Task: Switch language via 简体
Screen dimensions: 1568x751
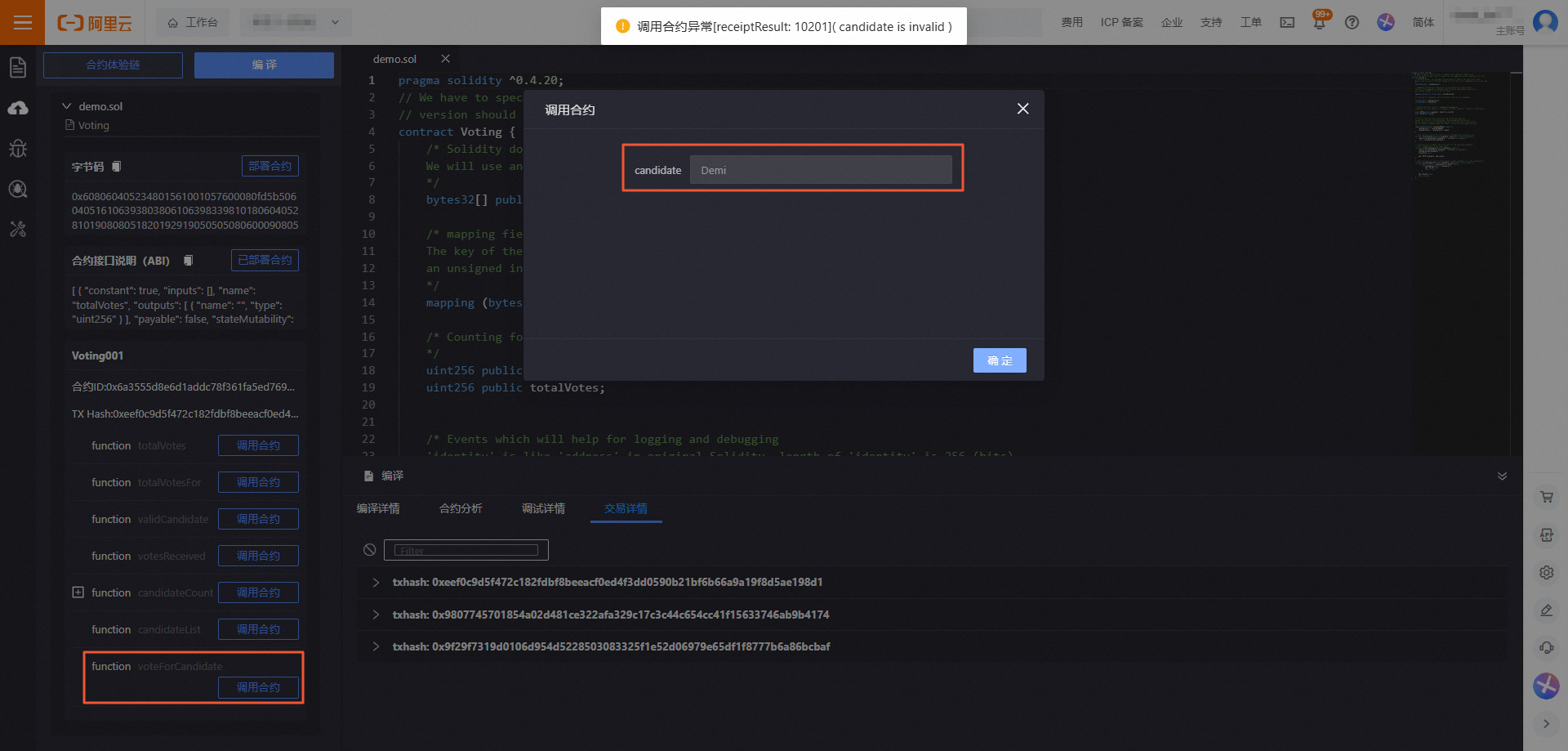Action: point(1423,22)
